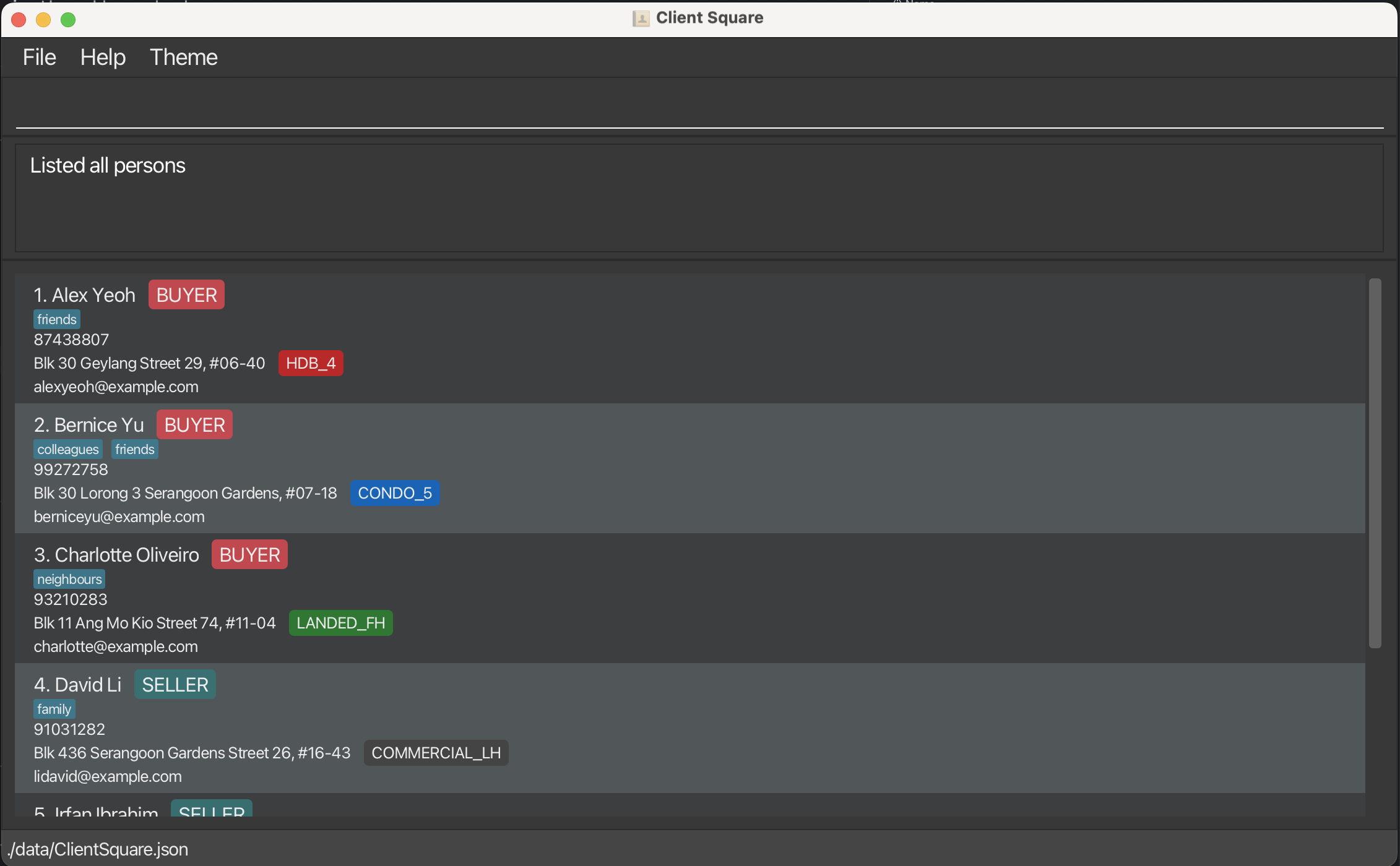The image size is (1400, 866).
Task: Click the client list scrollbar thumb
Action: pyautogui.click(x=1375, y=463)
